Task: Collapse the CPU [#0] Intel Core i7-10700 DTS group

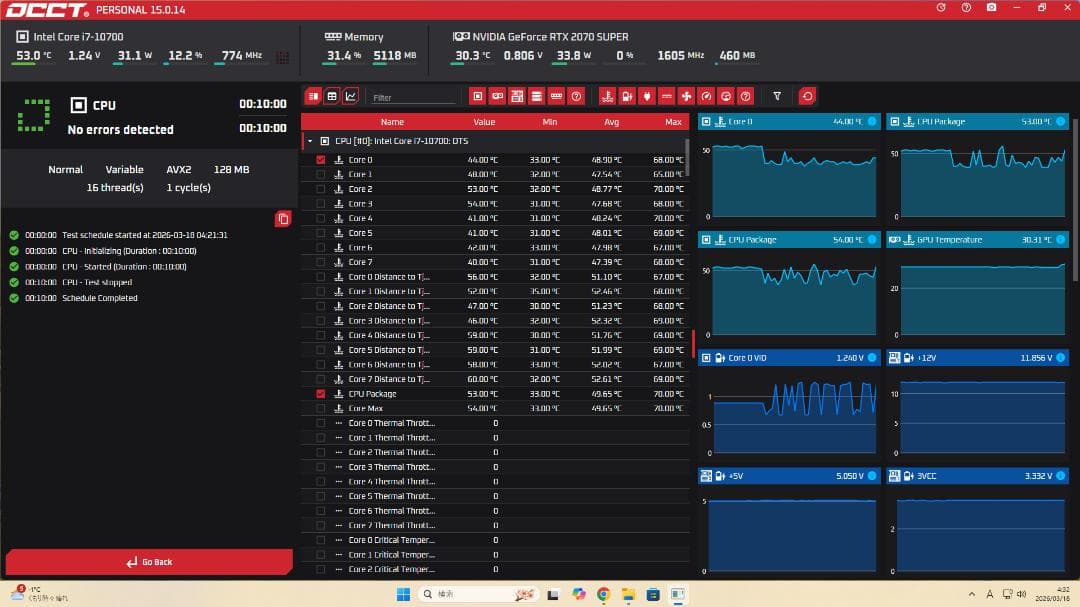Action: (310, 141)
